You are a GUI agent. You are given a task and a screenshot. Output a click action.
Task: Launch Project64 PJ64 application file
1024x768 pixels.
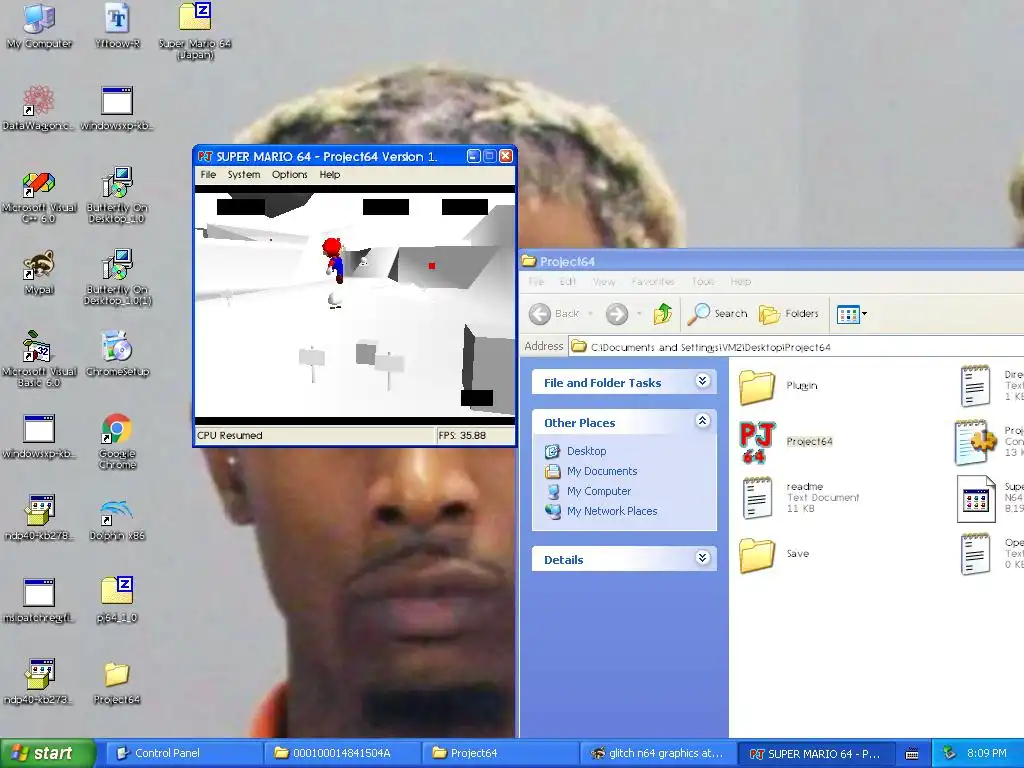click(786, 442)
